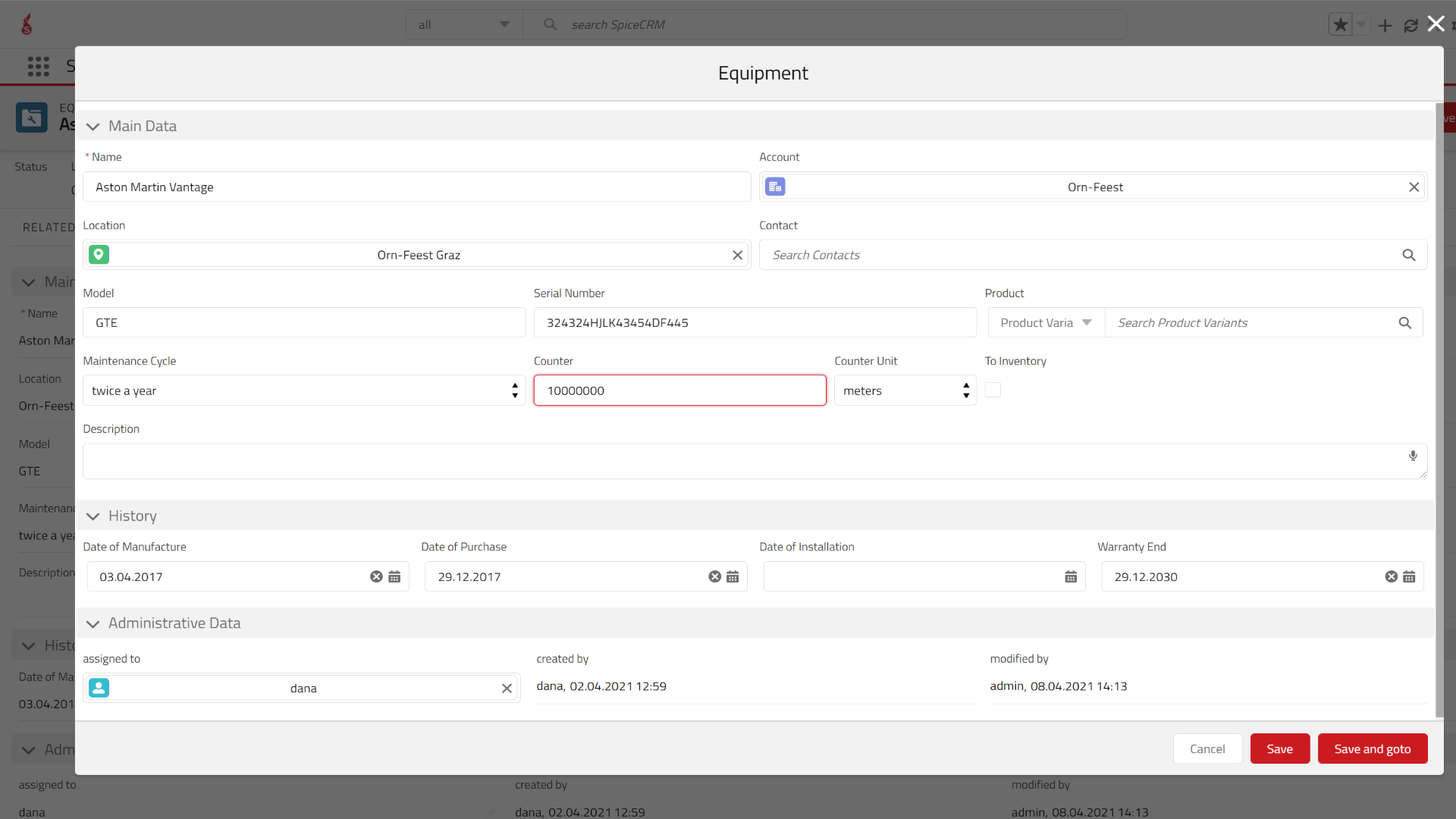Open the Date of Manufacture calendar

coord(394,577)
